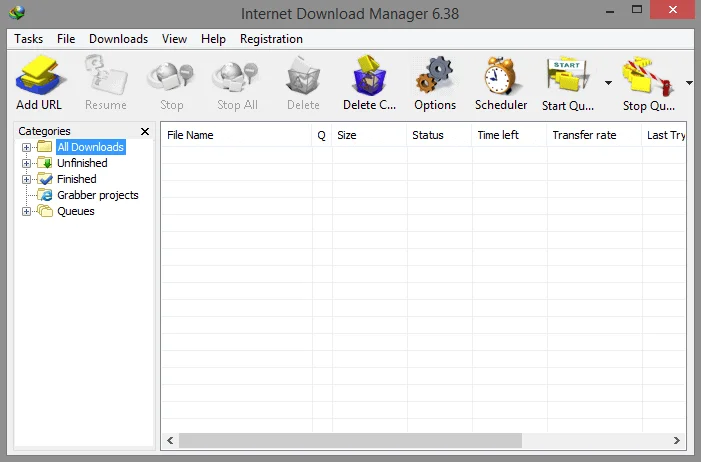This screenshot has width=701, height=462.
Task: Open the Stop Queue dropdown arrow
Action: coord(688,83)
